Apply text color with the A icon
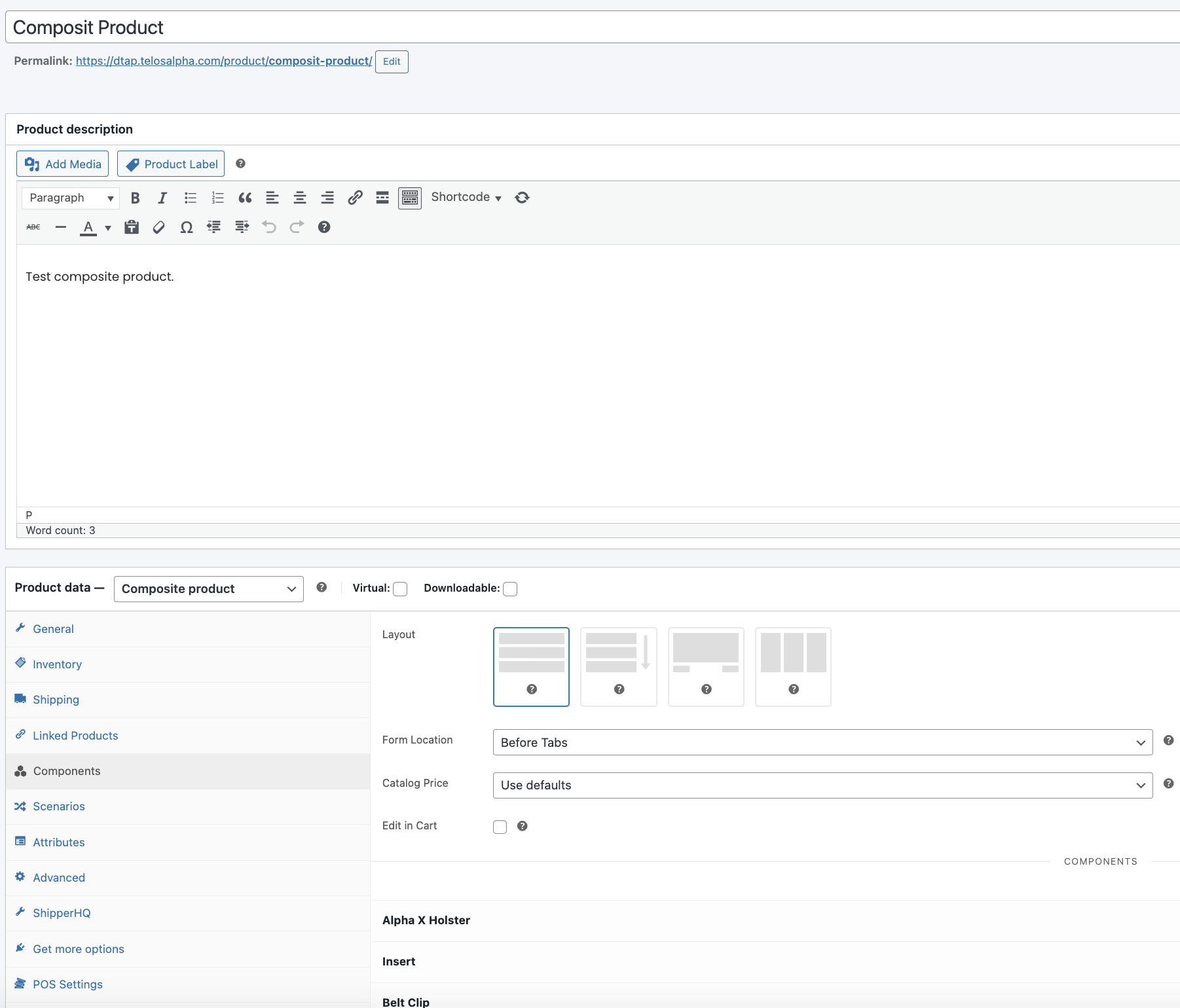1180x1008 pixels. pos(88,227)
